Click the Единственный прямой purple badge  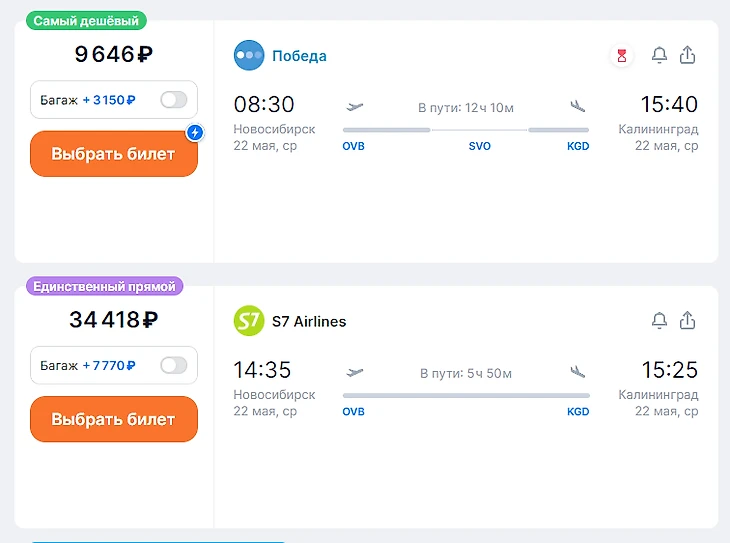tap(105, 287)
